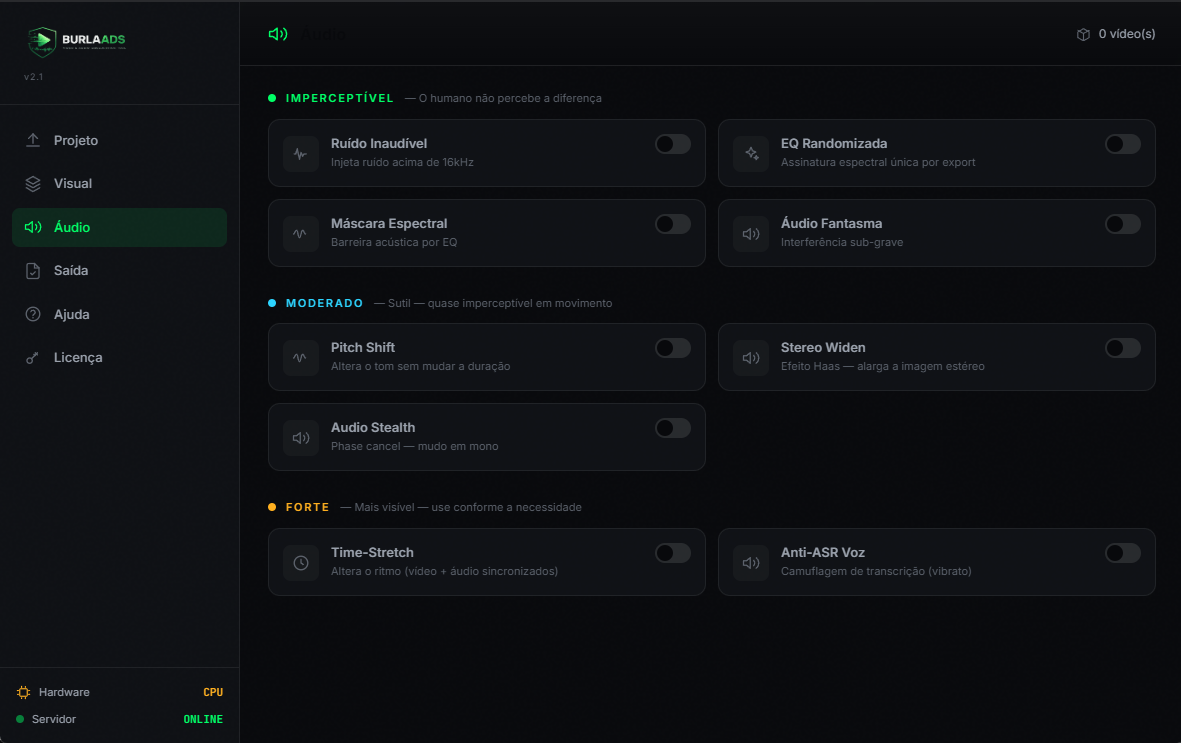Click the ONLINE server status text

(203, 720)
